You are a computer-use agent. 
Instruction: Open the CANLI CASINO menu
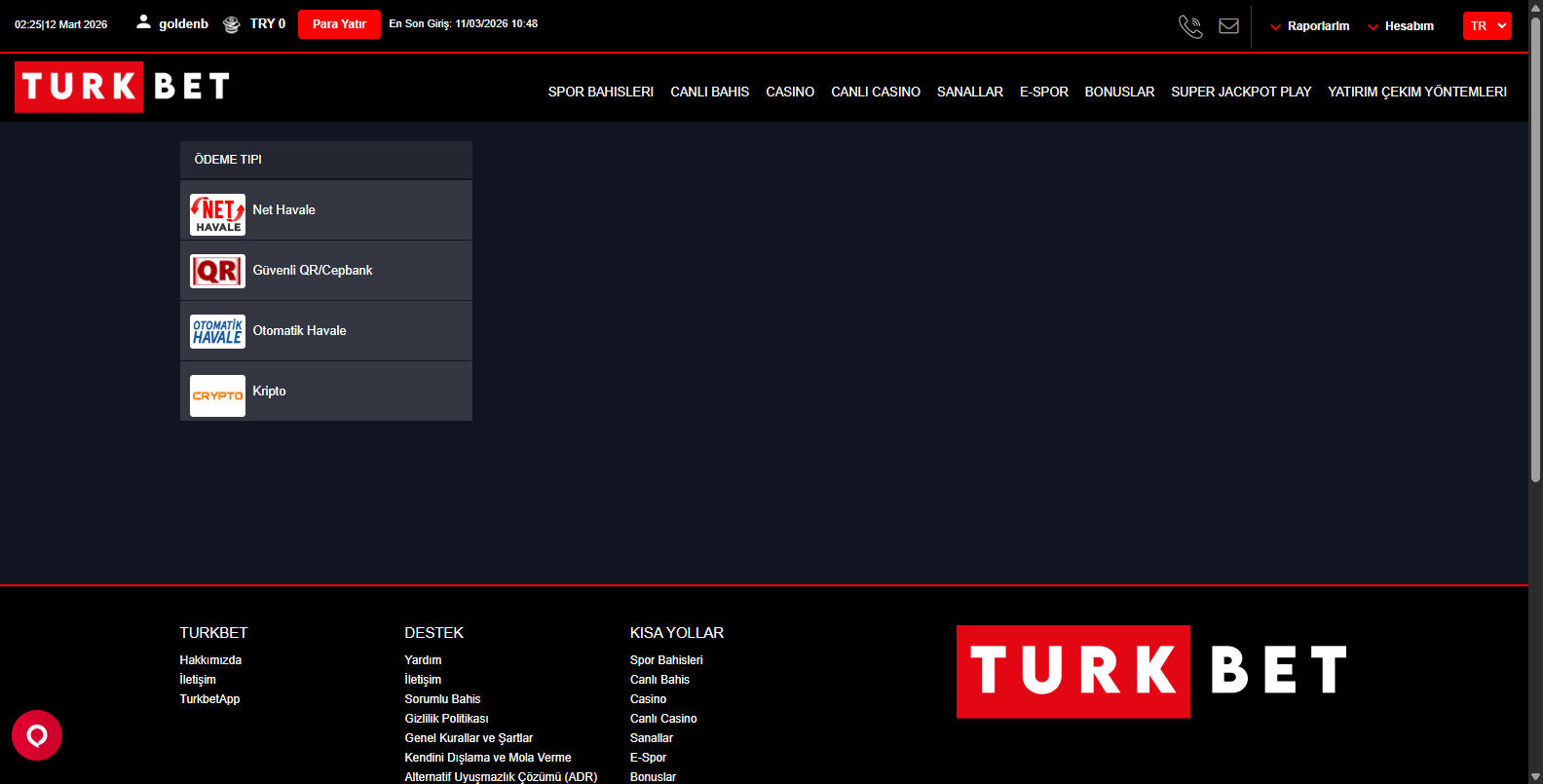876,92
